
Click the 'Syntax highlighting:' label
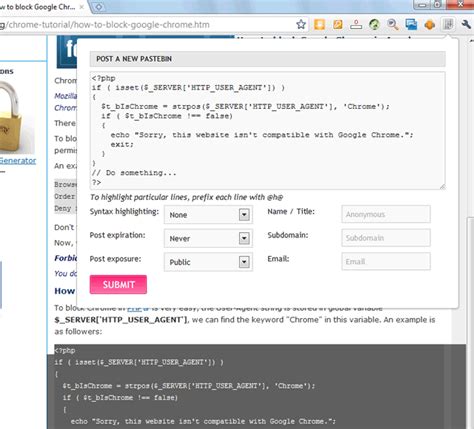point(124,212)
